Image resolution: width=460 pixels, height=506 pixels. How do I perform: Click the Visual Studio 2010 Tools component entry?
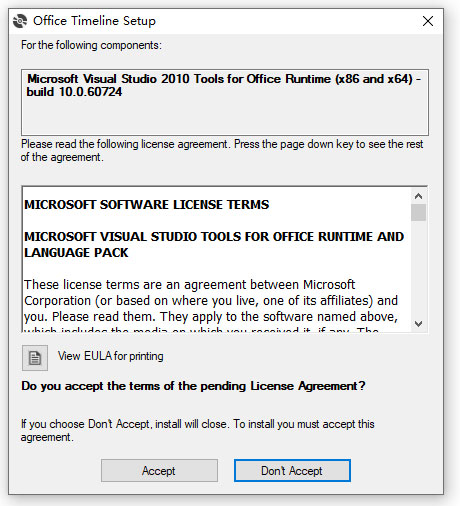[x=224, y=85]
